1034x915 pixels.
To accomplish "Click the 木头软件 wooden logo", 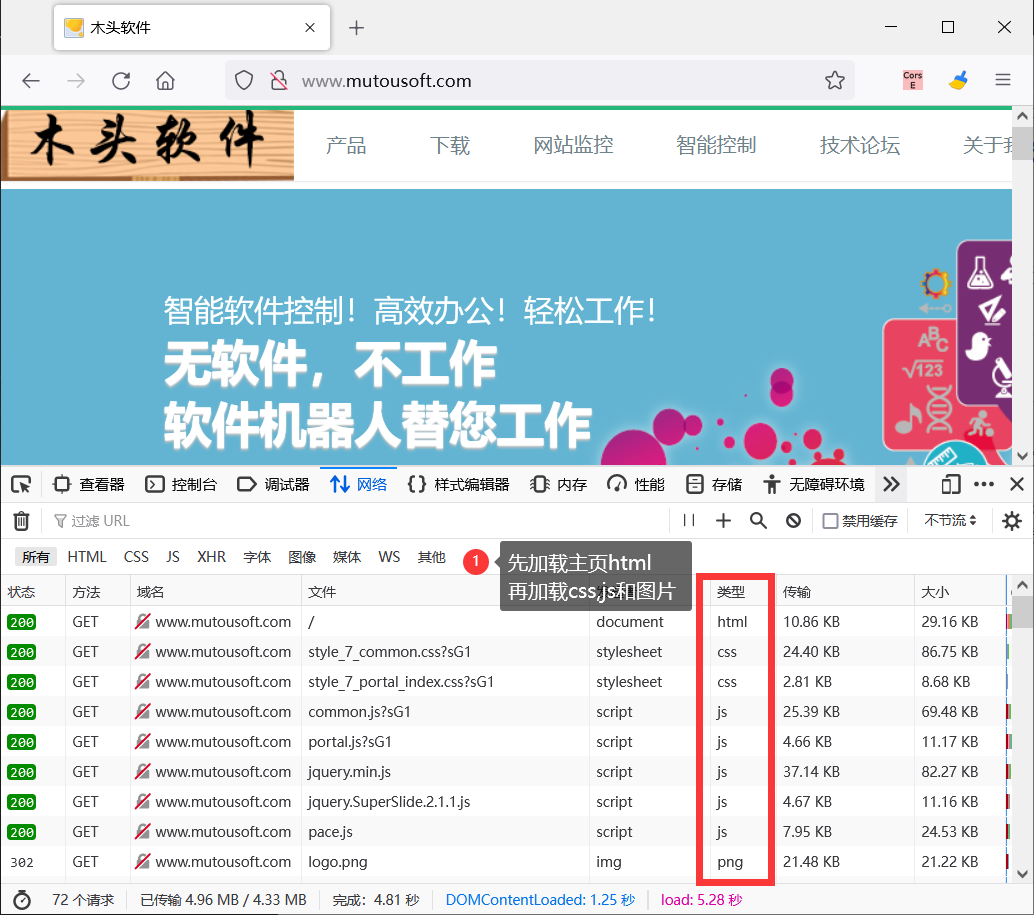I will tap(148, 145).
